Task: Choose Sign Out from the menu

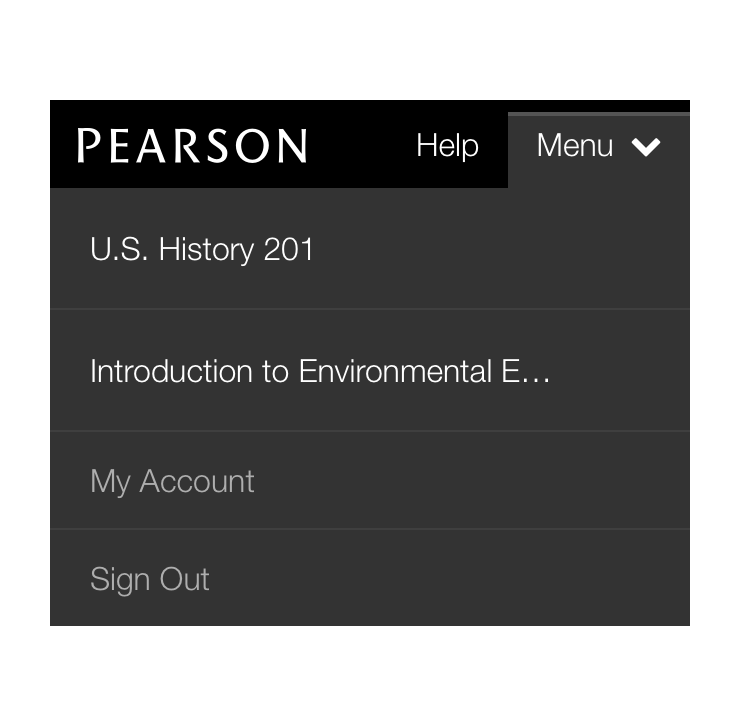Action: click(x=150, y=579)
